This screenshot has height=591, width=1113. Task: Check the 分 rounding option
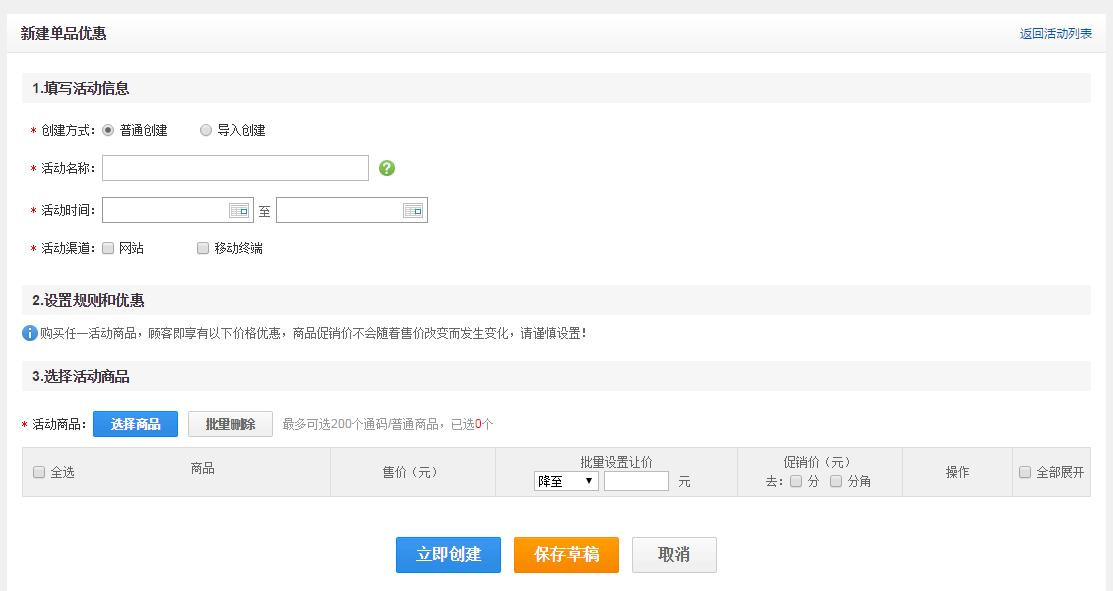(796, 482)
